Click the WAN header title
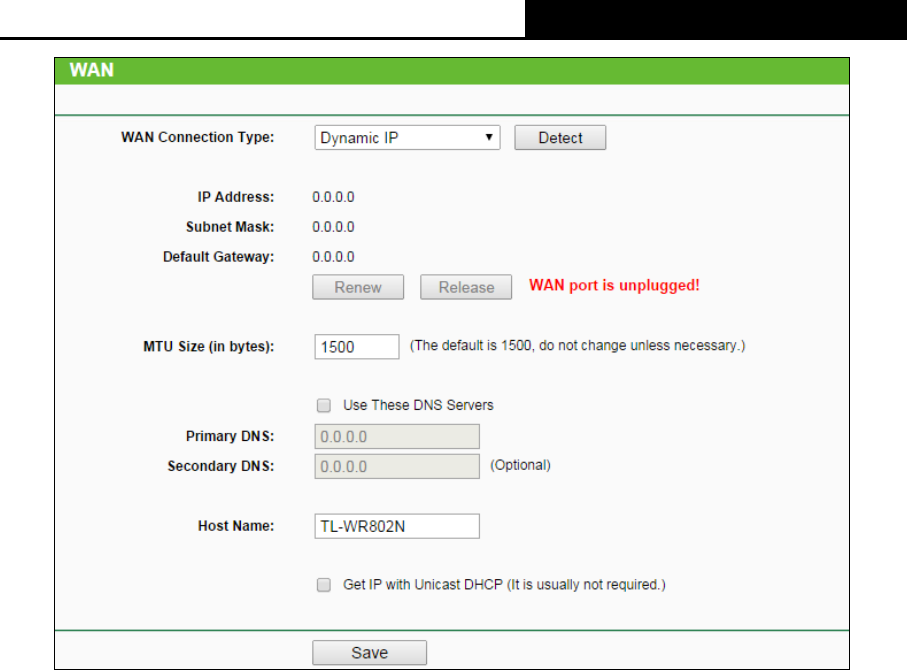This screenshot has width=907, height=670. [91, 70]
